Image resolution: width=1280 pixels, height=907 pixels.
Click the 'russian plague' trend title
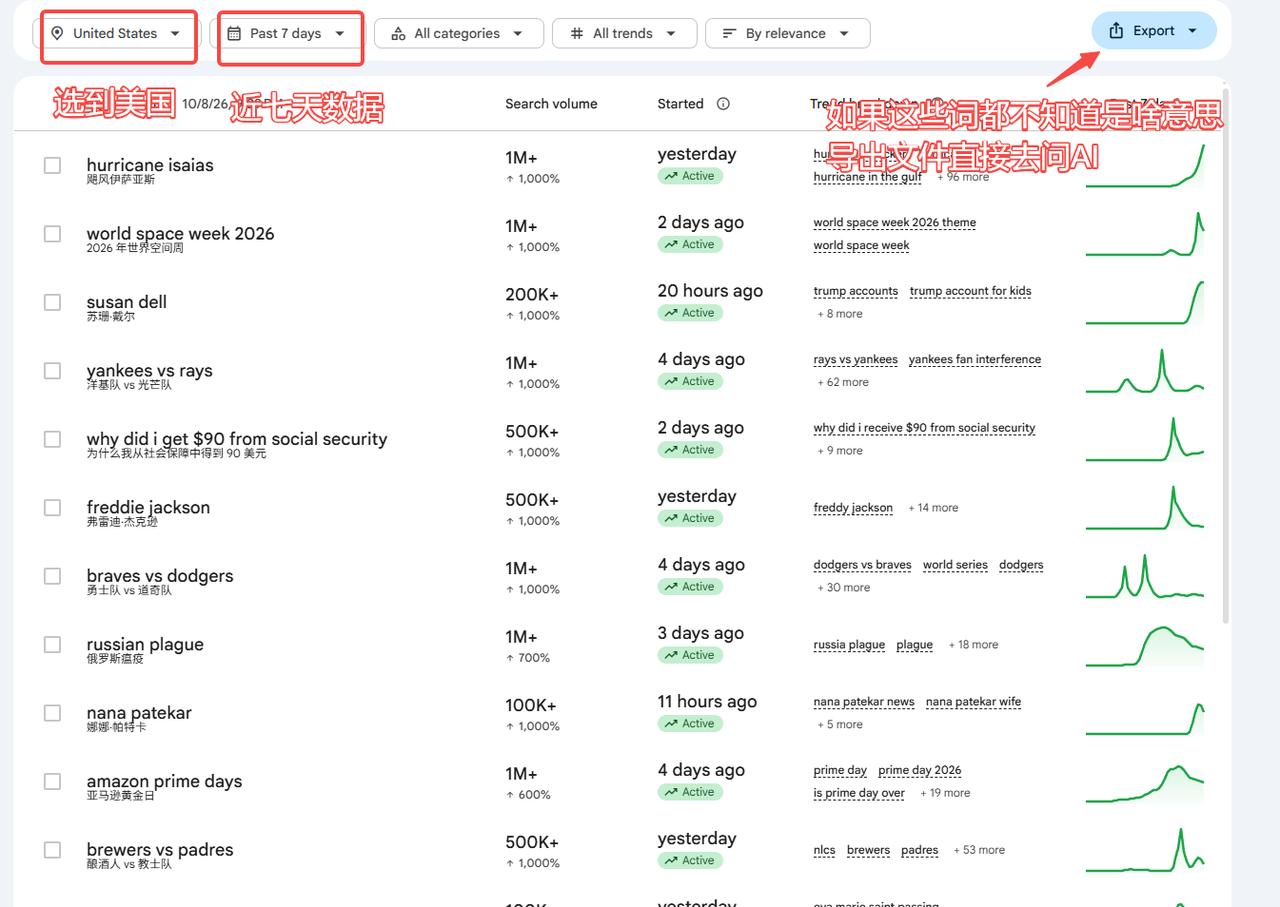(145, 645)
